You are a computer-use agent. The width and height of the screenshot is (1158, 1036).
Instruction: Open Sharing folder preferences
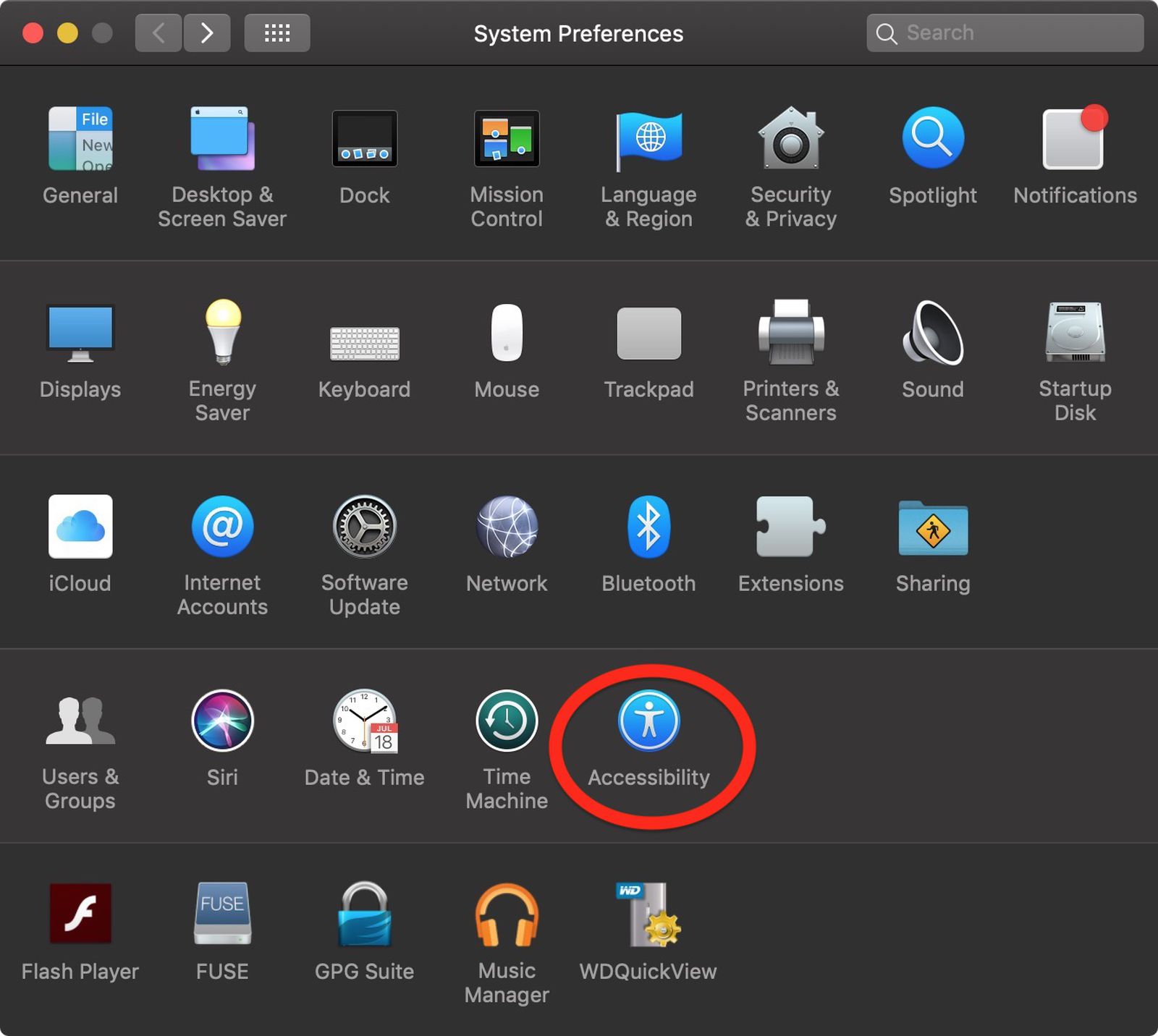pos(932,527)
